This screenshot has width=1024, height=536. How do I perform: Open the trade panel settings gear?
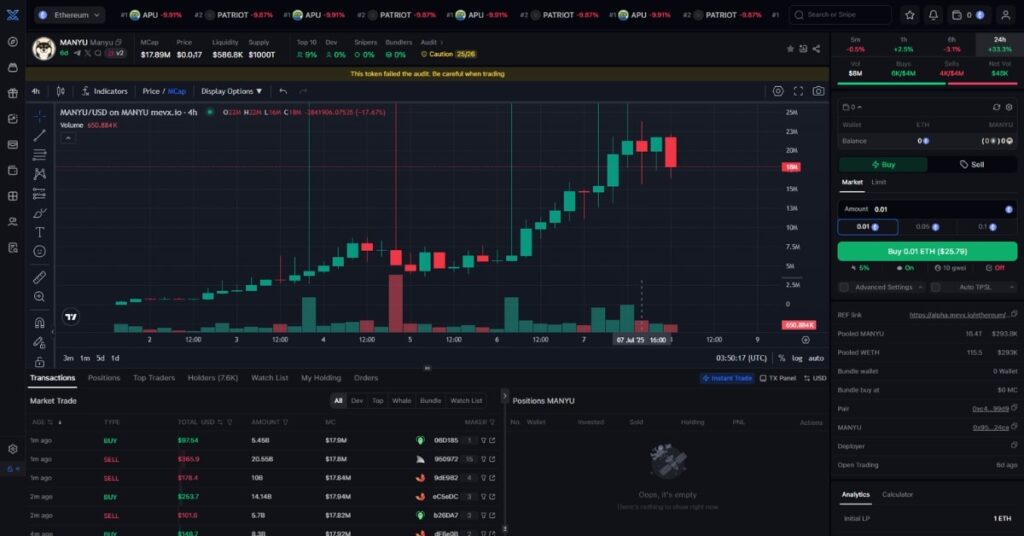[1009, 107]
